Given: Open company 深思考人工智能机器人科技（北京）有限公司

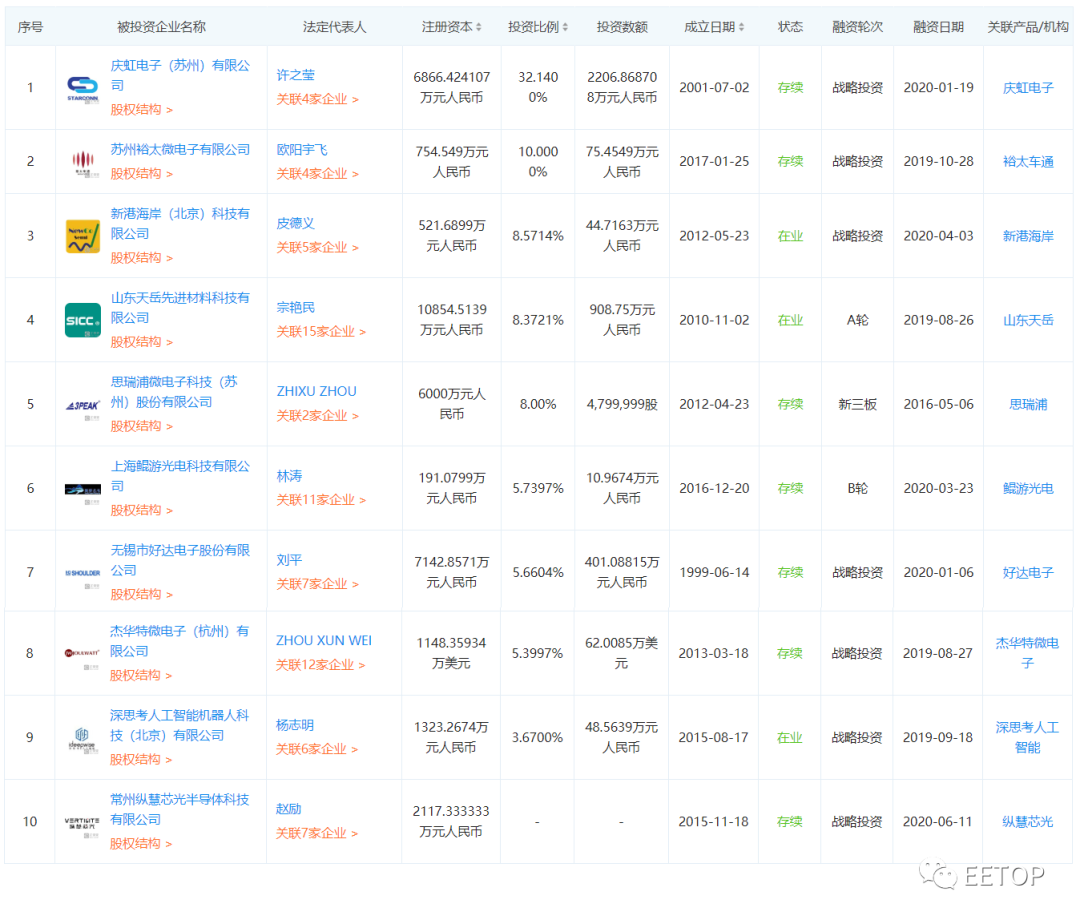Looking at the screenshot, I should [180, 726].
